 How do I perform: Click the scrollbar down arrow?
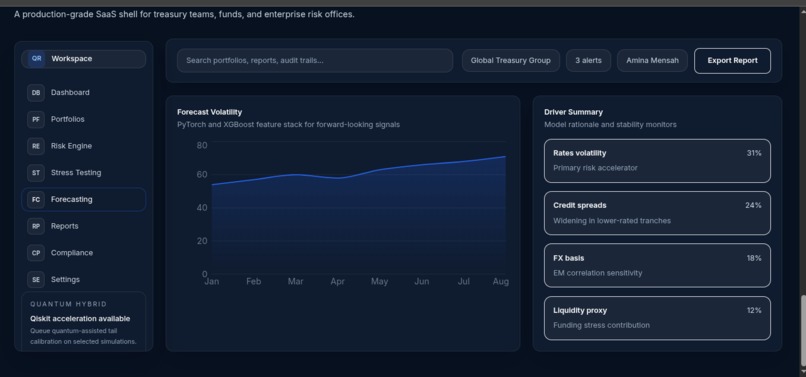click(802, 372)
